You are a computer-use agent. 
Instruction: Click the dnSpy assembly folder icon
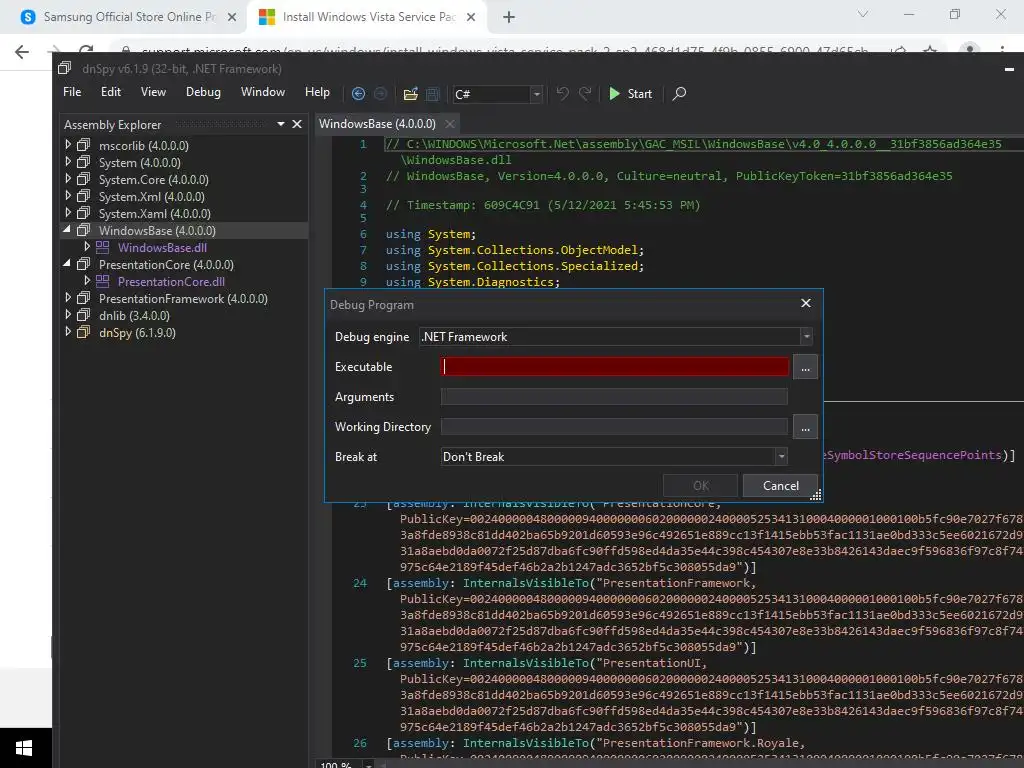(84, 331)
